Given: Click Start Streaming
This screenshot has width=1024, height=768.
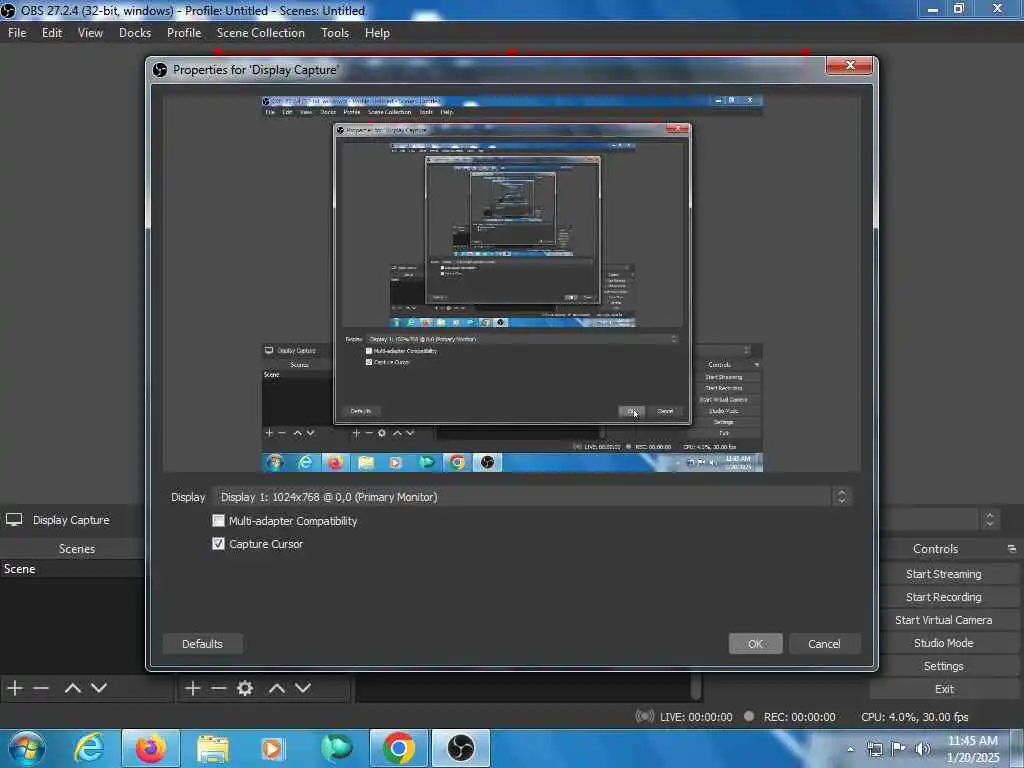Looking at the screenshot, I should click(x=944, y=574).
